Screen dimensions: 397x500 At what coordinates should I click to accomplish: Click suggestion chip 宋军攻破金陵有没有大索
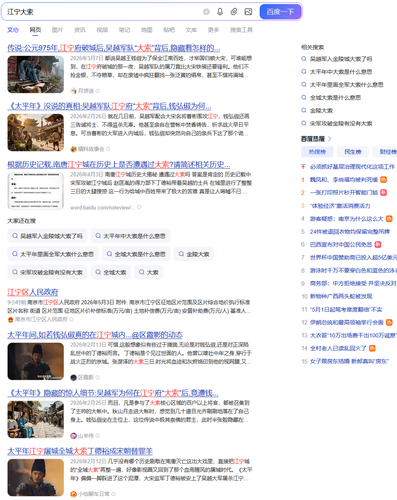[47, 272]
